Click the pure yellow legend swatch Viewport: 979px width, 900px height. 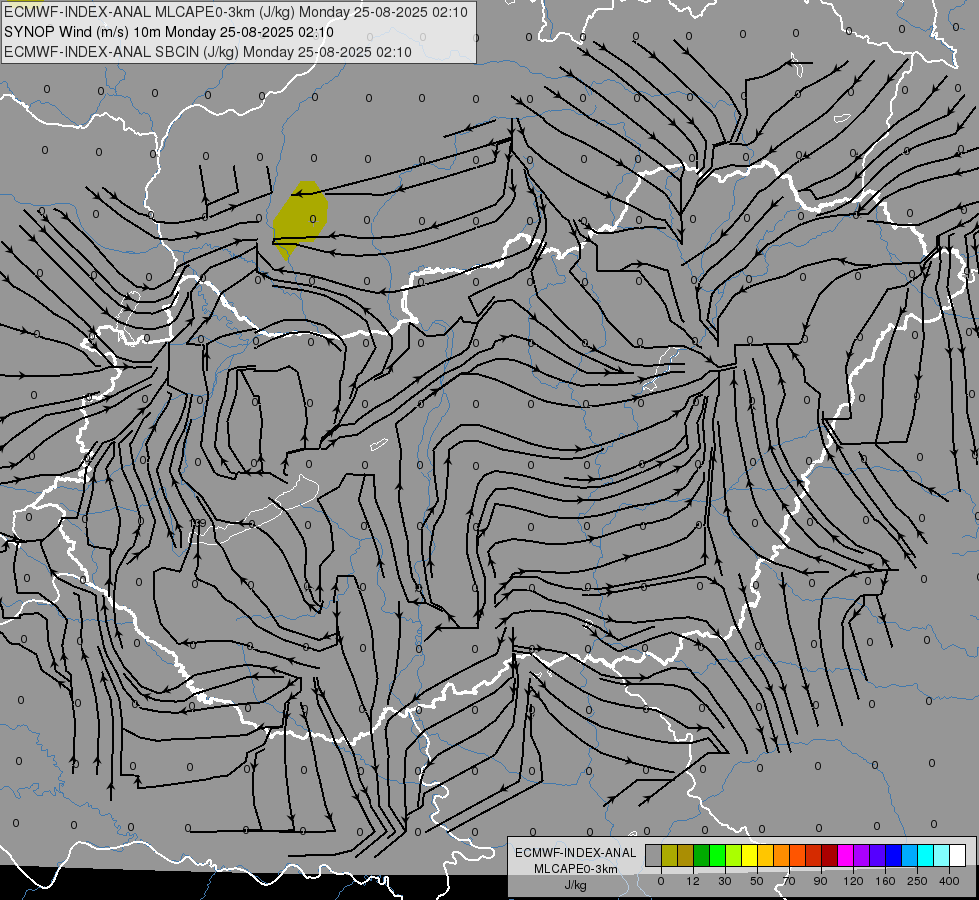pos(749,856)
